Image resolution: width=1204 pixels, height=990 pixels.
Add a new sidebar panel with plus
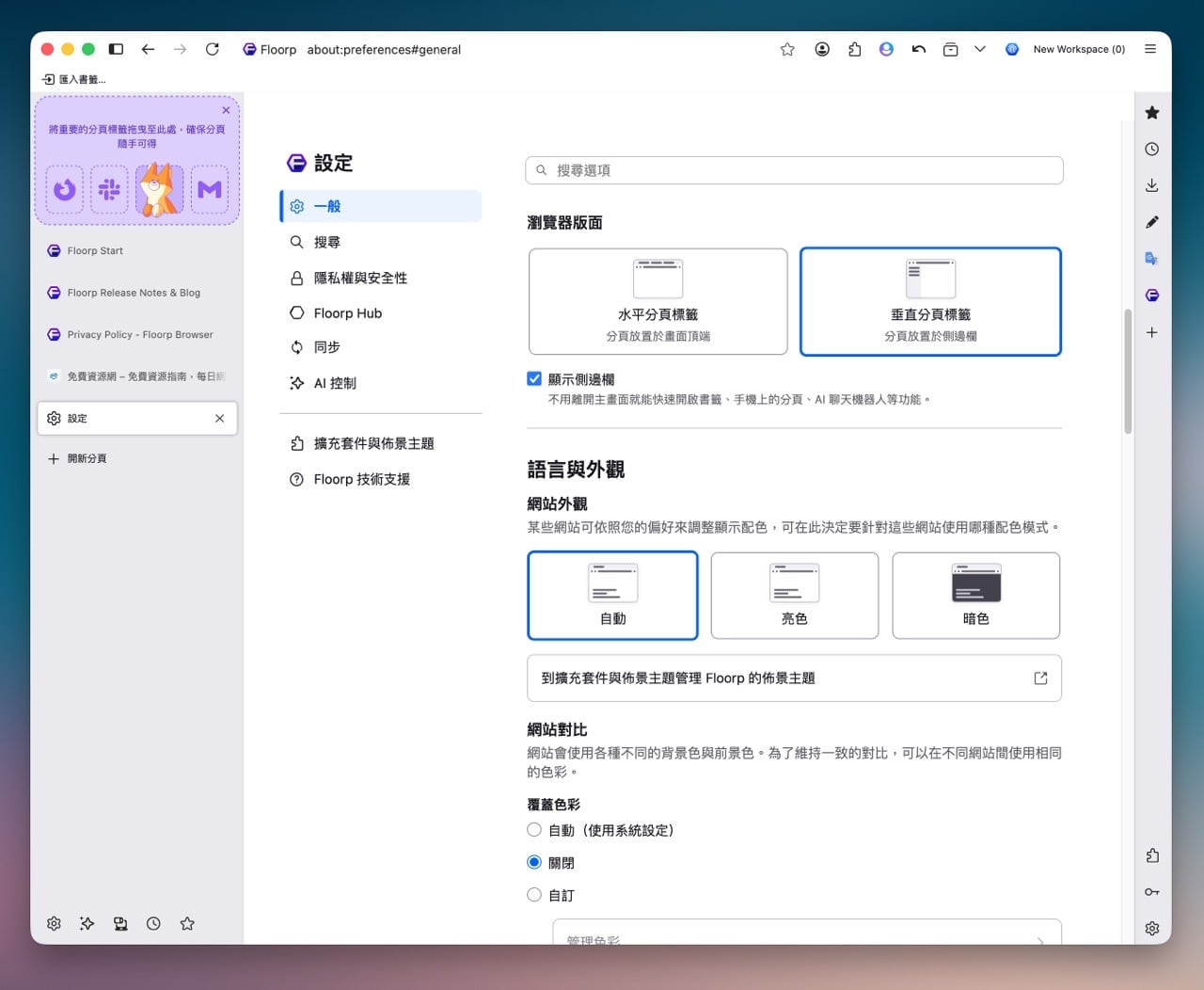point(1152,332)
